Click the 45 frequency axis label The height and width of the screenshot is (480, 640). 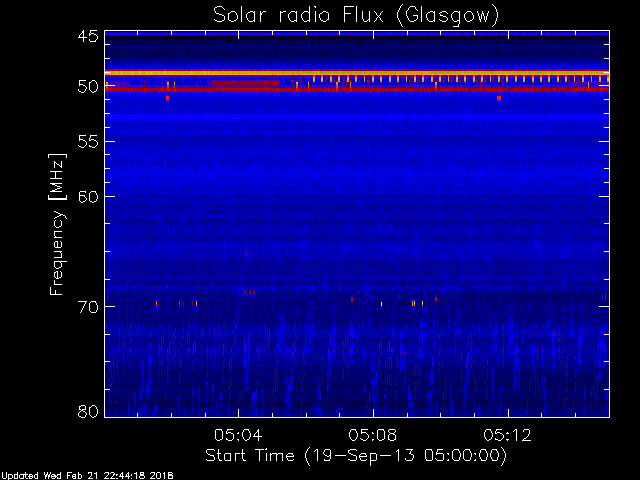[x=88, y=36]
